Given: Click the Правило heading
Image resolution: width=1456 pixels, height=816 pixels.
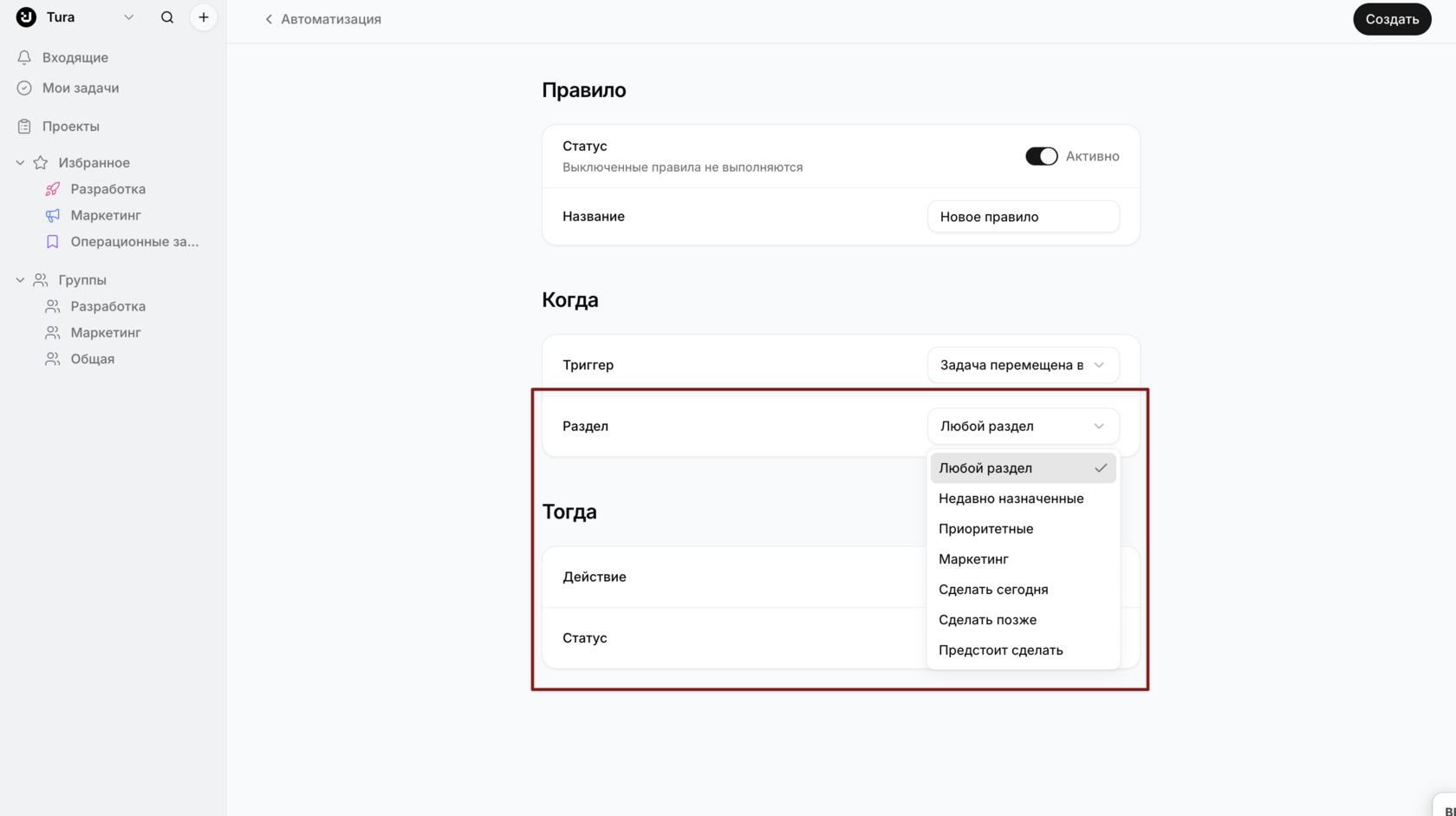Looking at the screenshot, I should click(584, 90).
